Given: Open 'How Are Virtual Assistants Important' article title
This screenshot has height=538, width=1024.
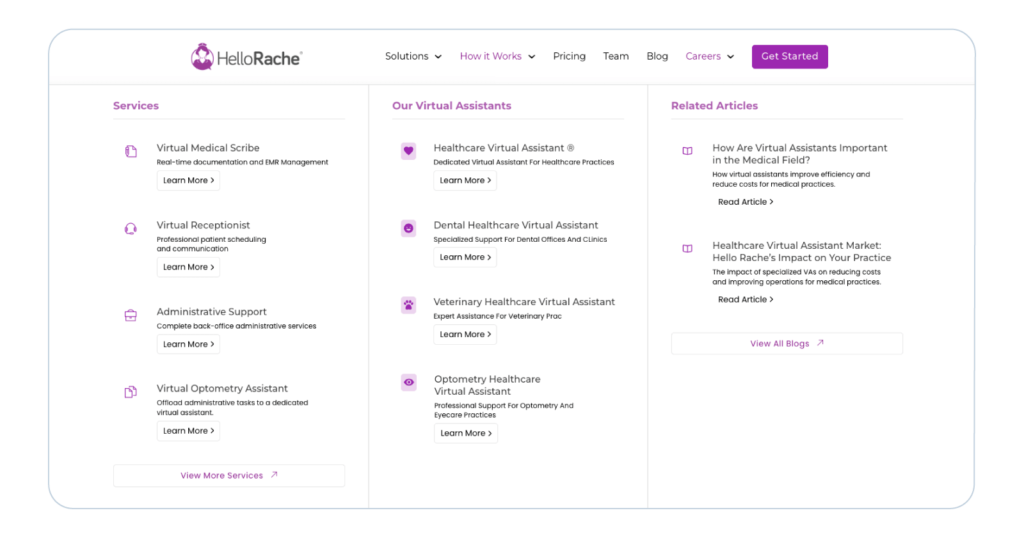Looking at the screenshot, I should (800, 154).
